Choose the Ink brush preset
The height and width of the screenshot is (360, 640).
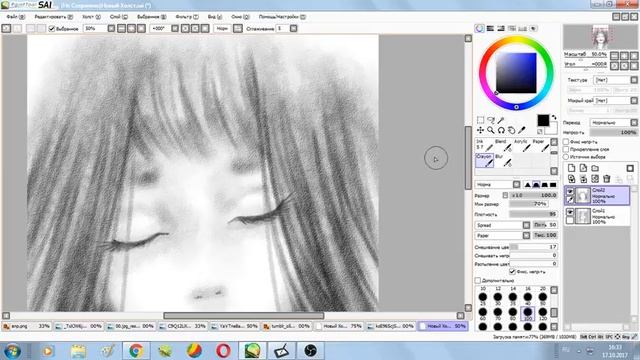click(484, 145)
